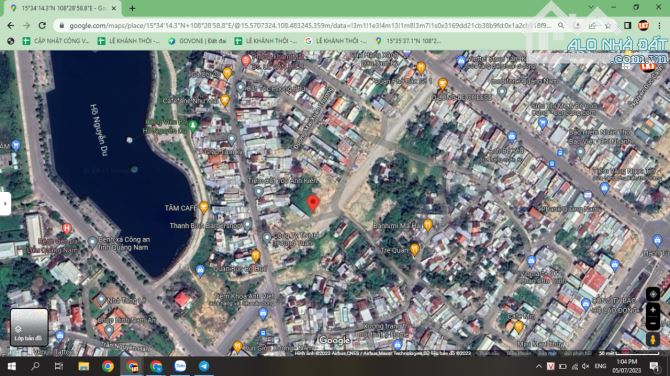Open the GOVONE | Đất đai bookmark
This screenshot has width=670, height=376.
click(197, 41)
